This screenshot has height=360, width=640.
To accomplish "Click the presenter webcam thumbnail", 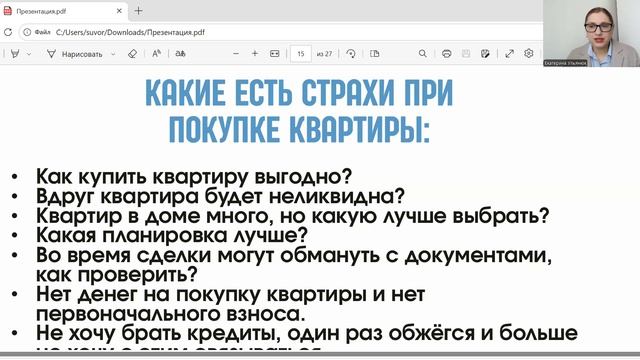I will [591, 33].
